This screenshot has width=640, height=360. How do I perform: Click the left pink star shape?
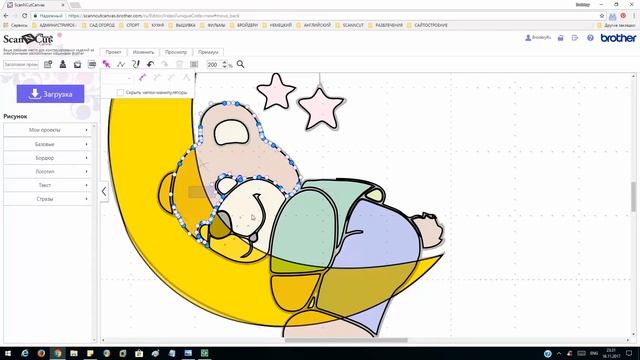pos(276,91)
